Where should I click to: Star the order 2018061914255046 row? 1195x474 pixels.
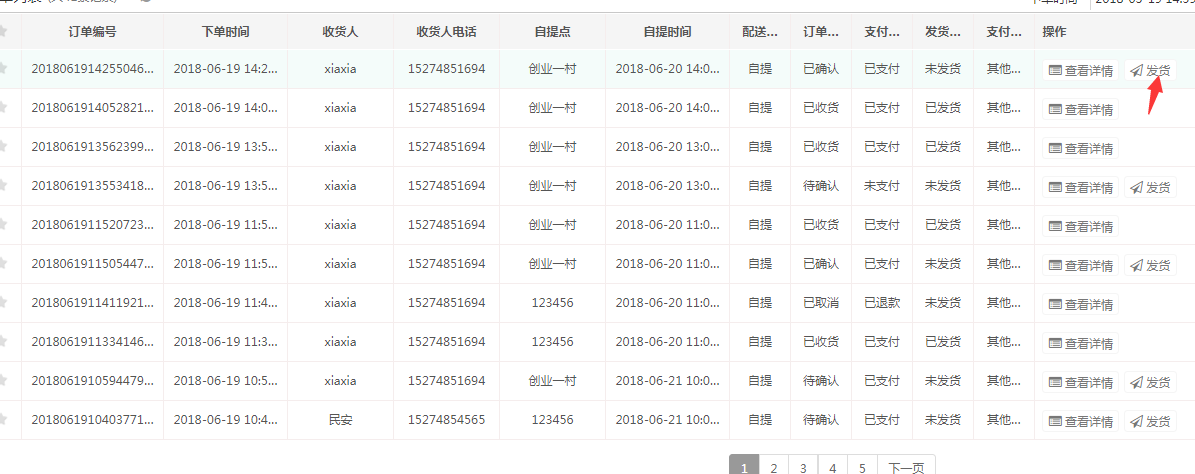pyautogui.click(x=4, y=69)
